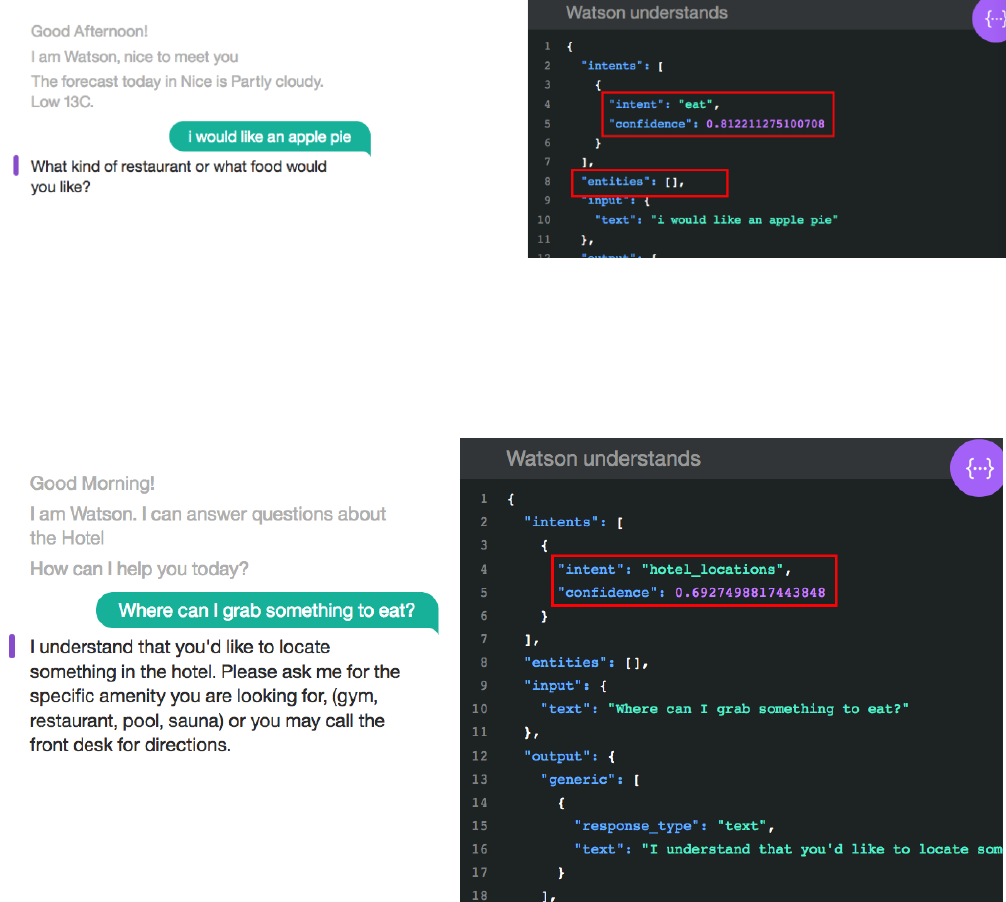Click the confidence value 0.6927498817443848
This screenshot has height=902, width=1006.
(750, 593)
